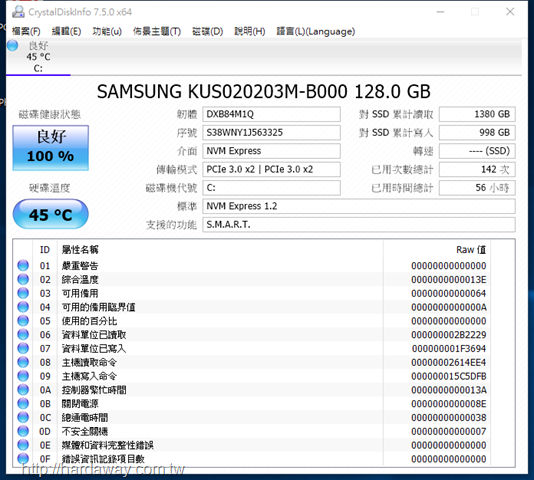Click the power on count value 142 次

pos(477,169)
